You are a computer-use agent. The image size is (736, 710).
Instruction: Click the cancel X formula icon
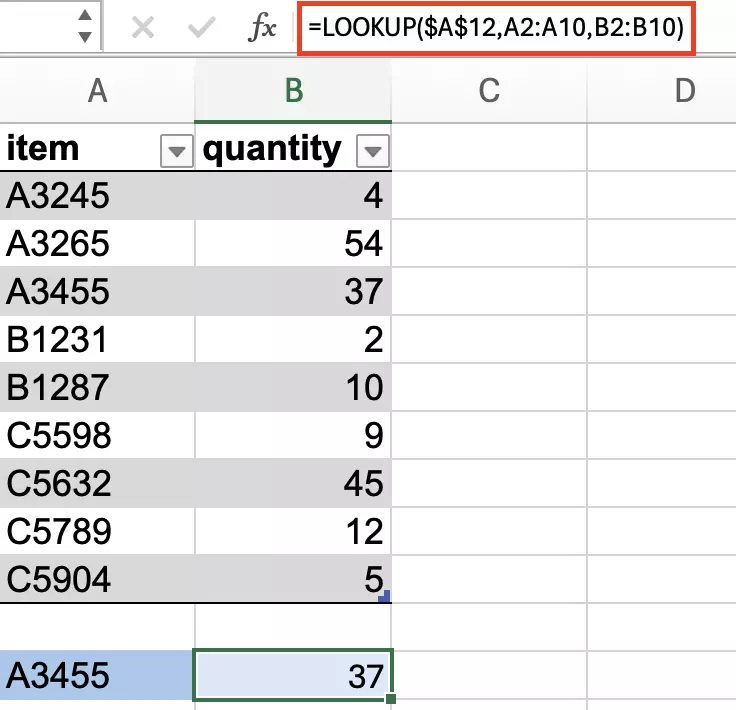(143, 28)
